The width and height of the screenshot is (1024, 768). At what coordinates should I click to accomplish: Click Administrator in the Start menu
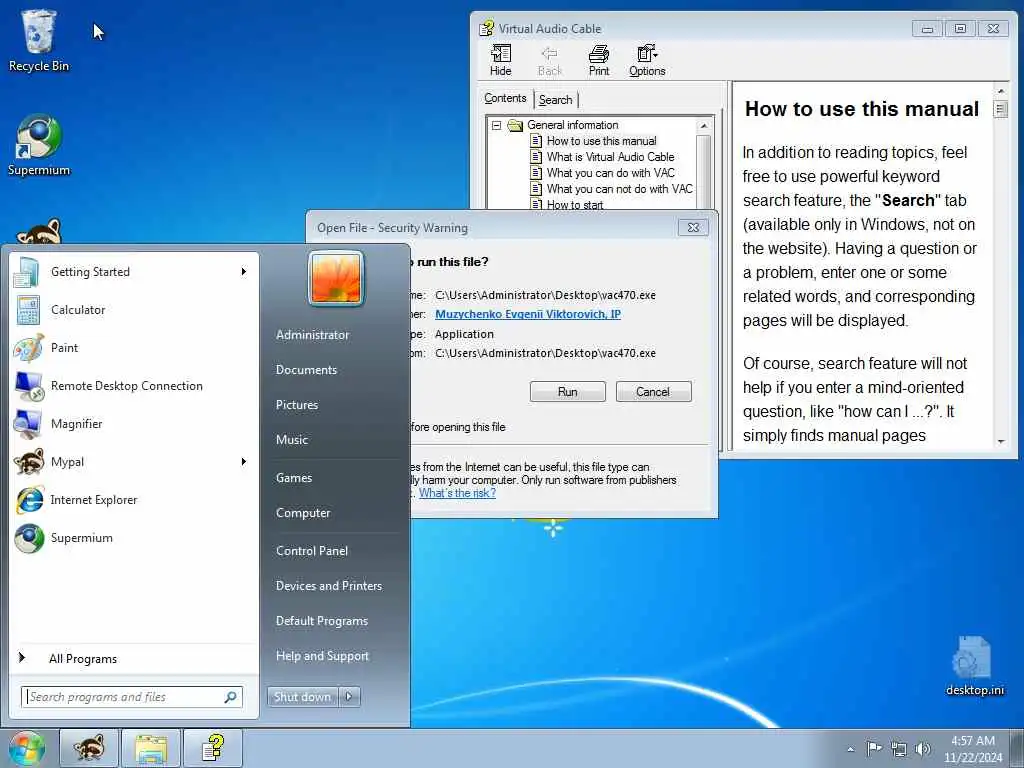click(x=313, y=335)
